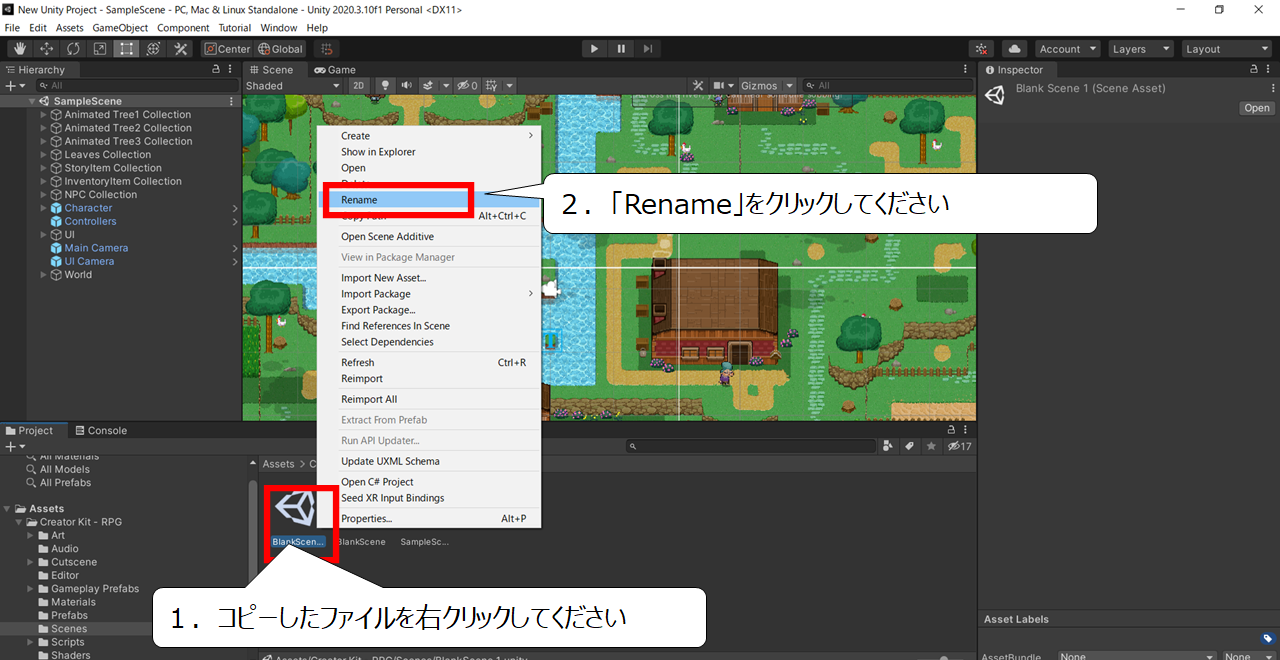1280x660 pixels.
Task: Open Inspector panel kebab menu
Action: point(1269,70)
